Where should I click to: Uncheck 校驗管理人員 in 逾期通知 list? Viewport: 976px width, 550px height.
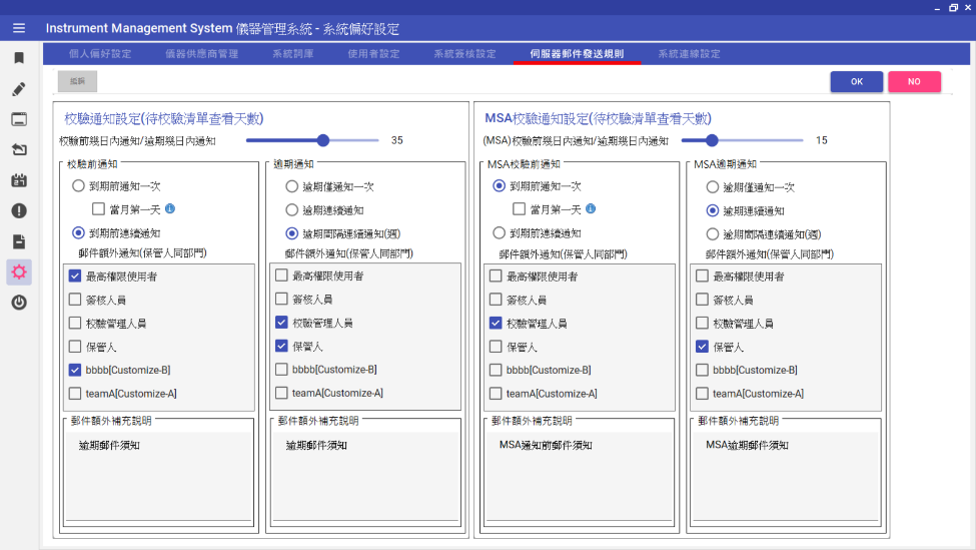(x=282, y=322)
